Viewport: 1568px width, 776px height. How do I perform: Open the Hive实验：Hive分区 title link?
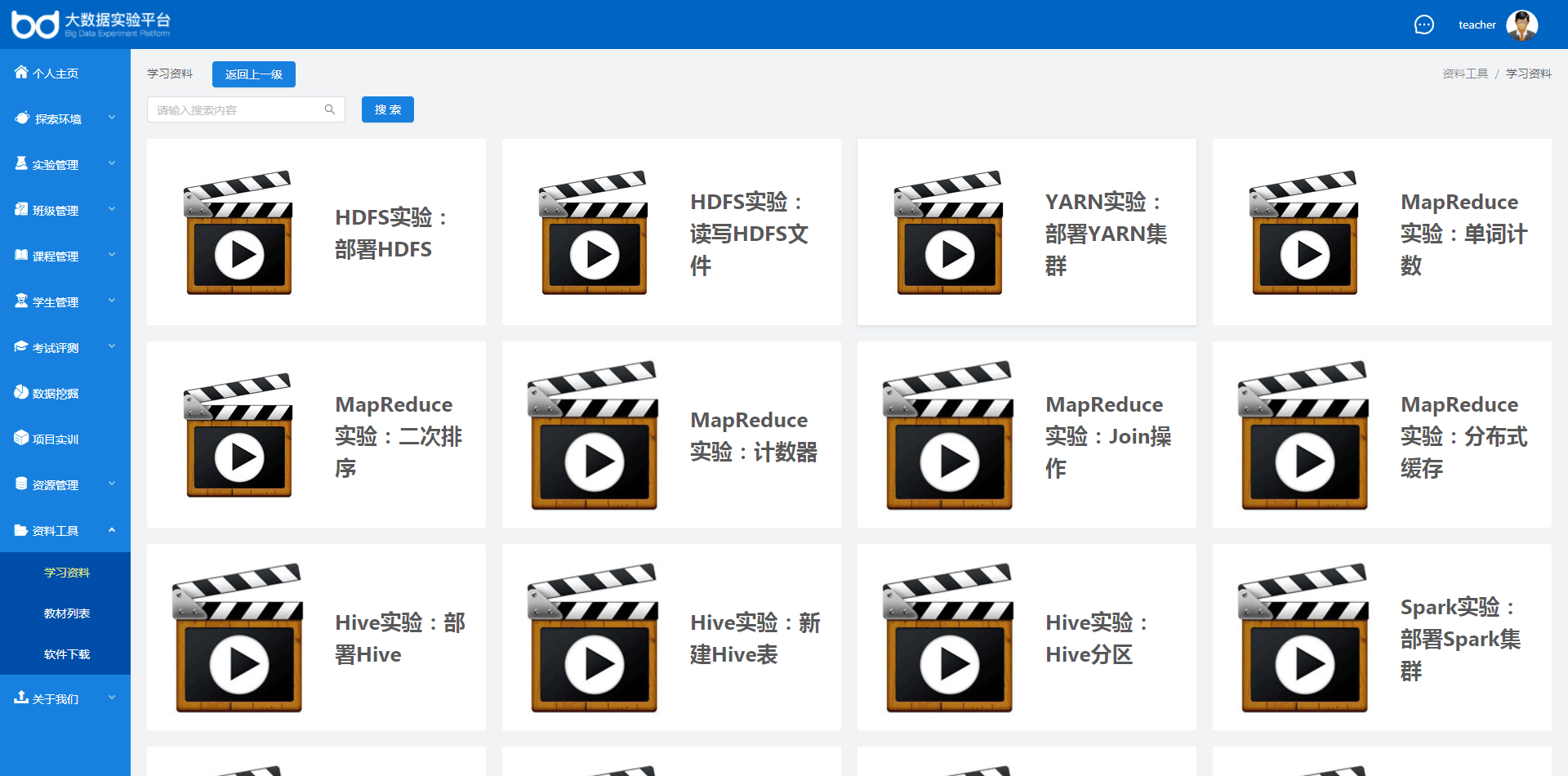click(x=1097, y=638)
